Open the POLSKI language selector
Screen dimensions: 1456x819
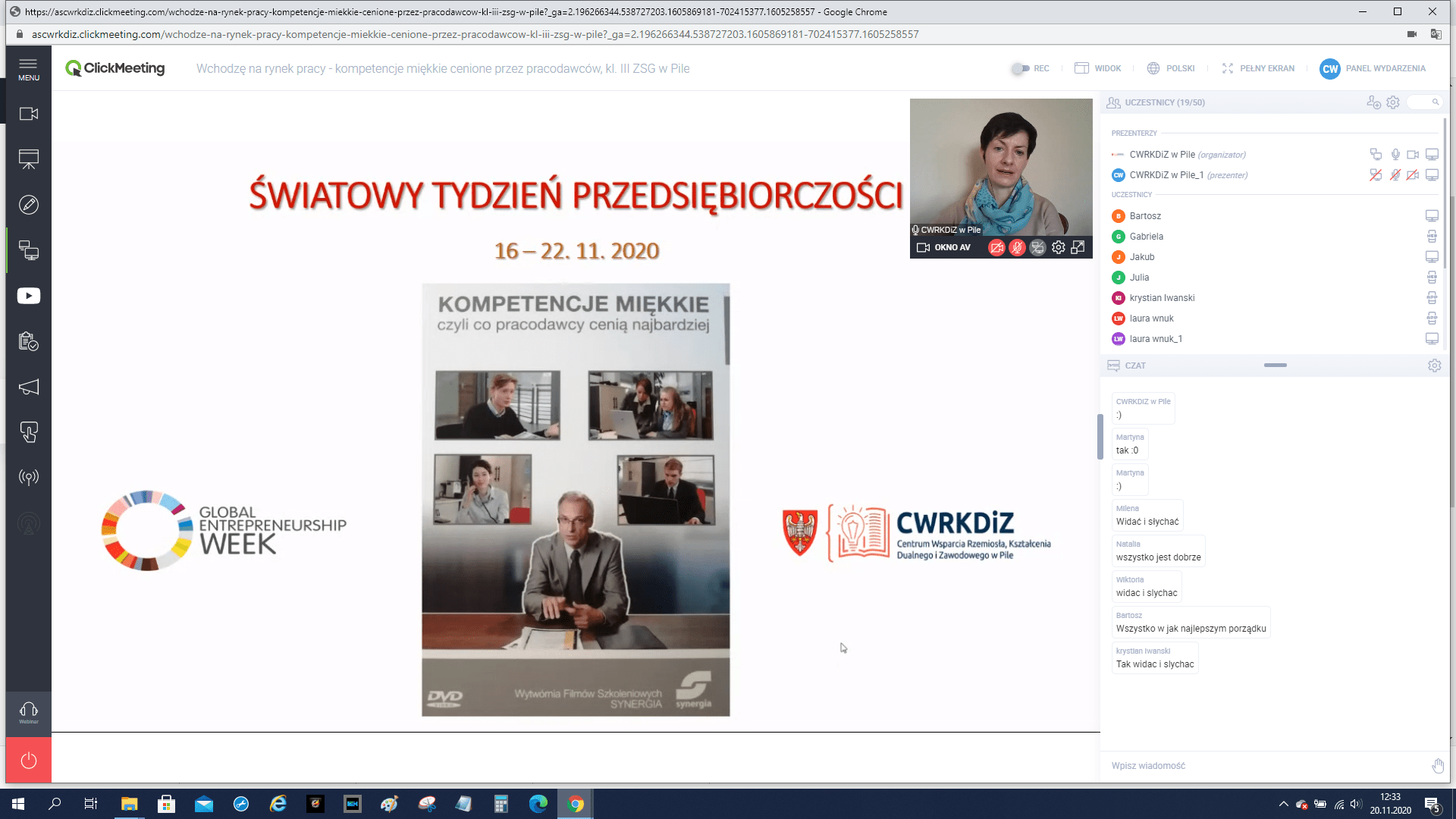click(1171, 68)
